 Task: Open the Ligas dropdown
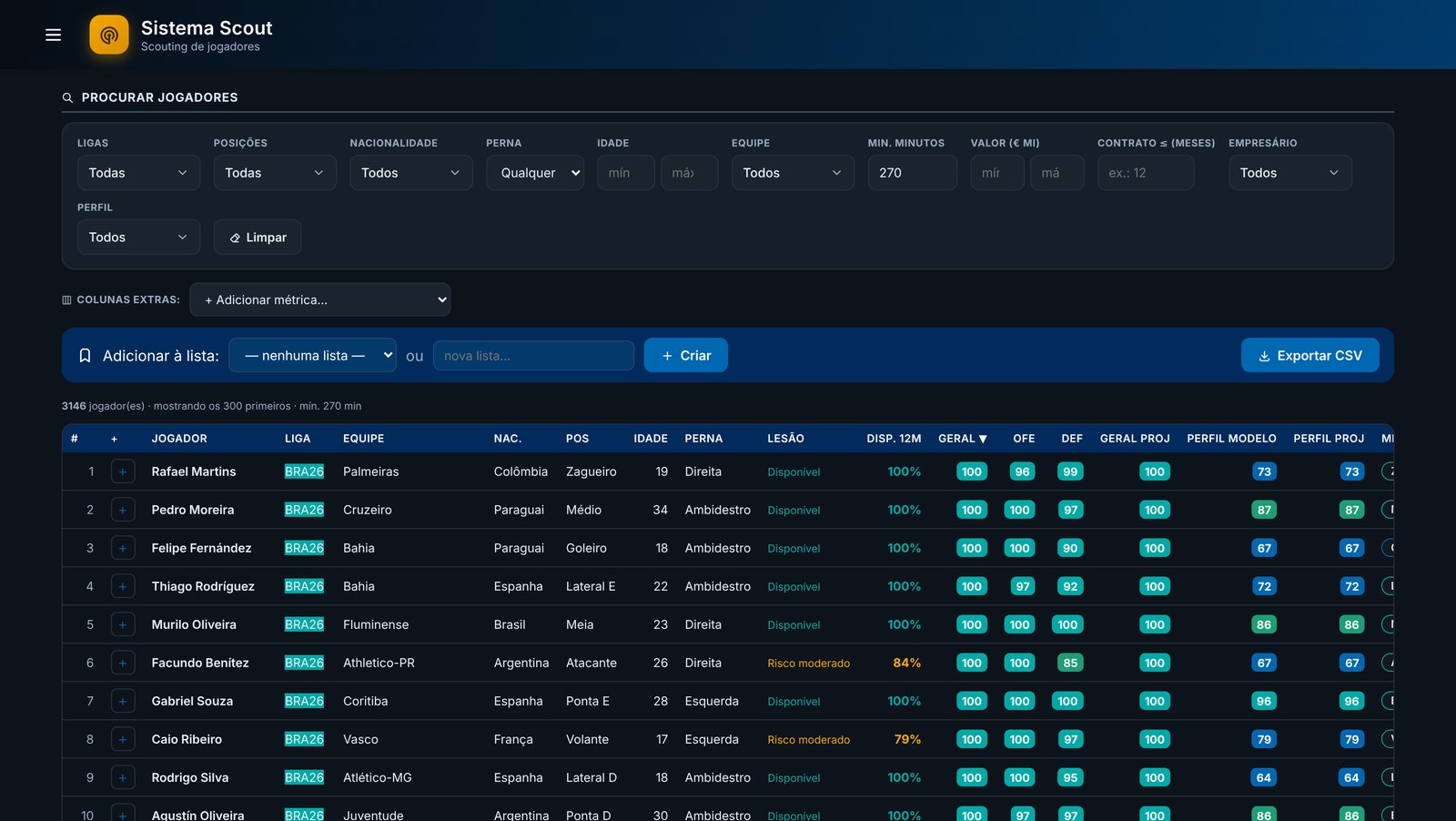(138, 173)
